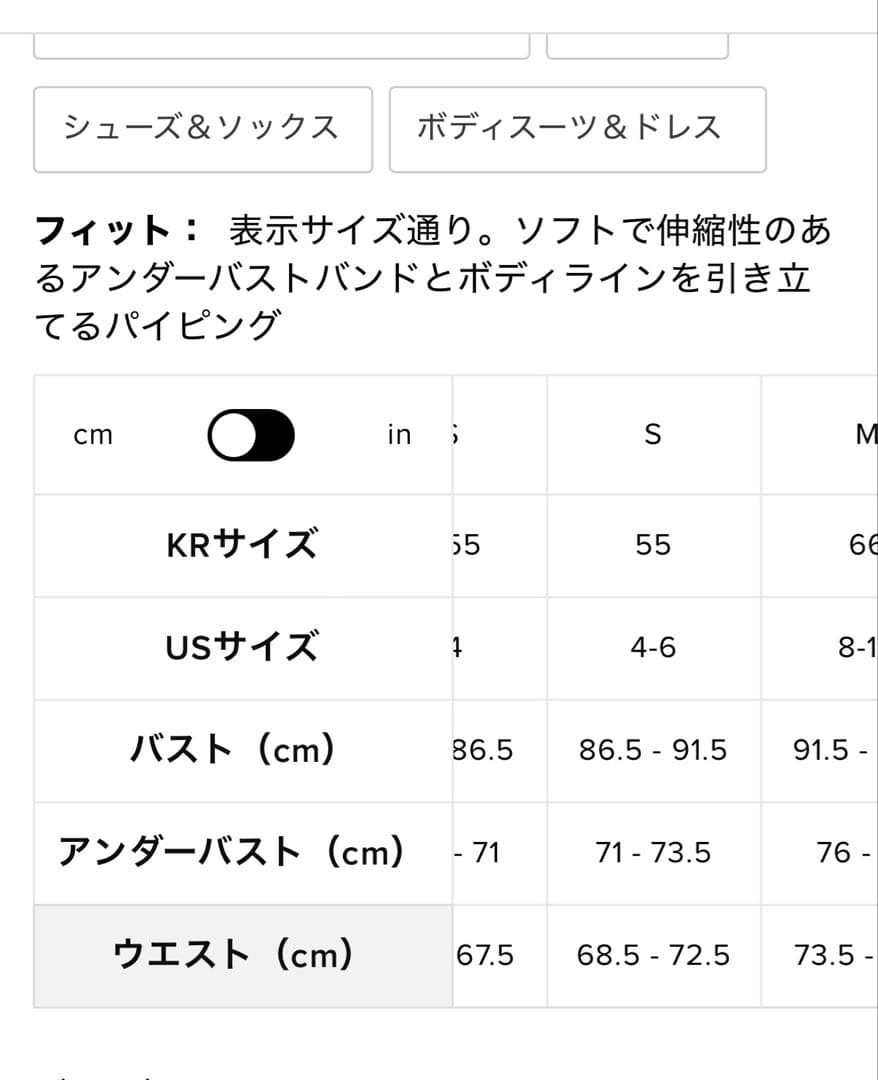Click the underbust measurement 71 - 73.5
This screenshot has height=1080, width=878.
click(x=652, y=853)
